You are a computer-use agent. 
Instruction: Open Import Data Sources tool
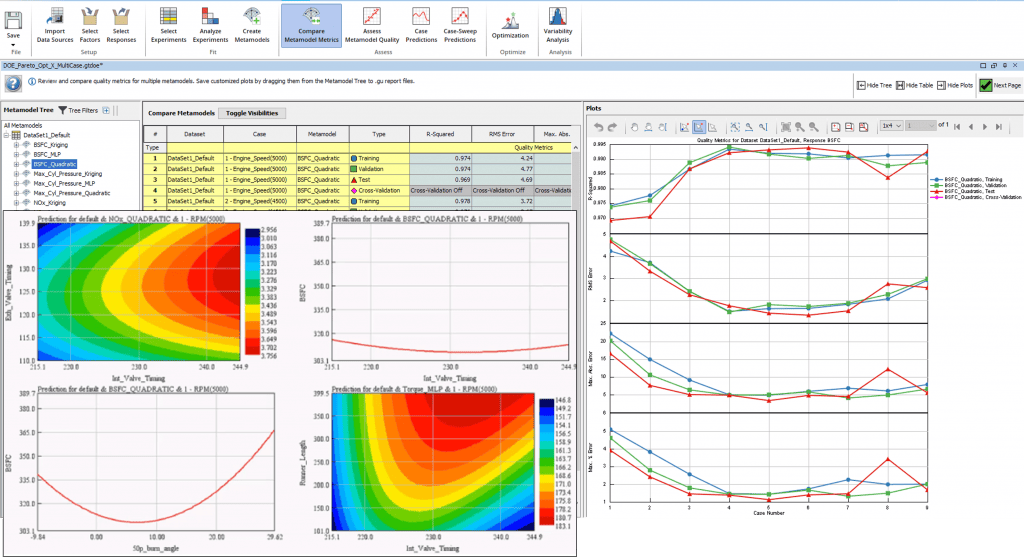click(x=55, y=25)
